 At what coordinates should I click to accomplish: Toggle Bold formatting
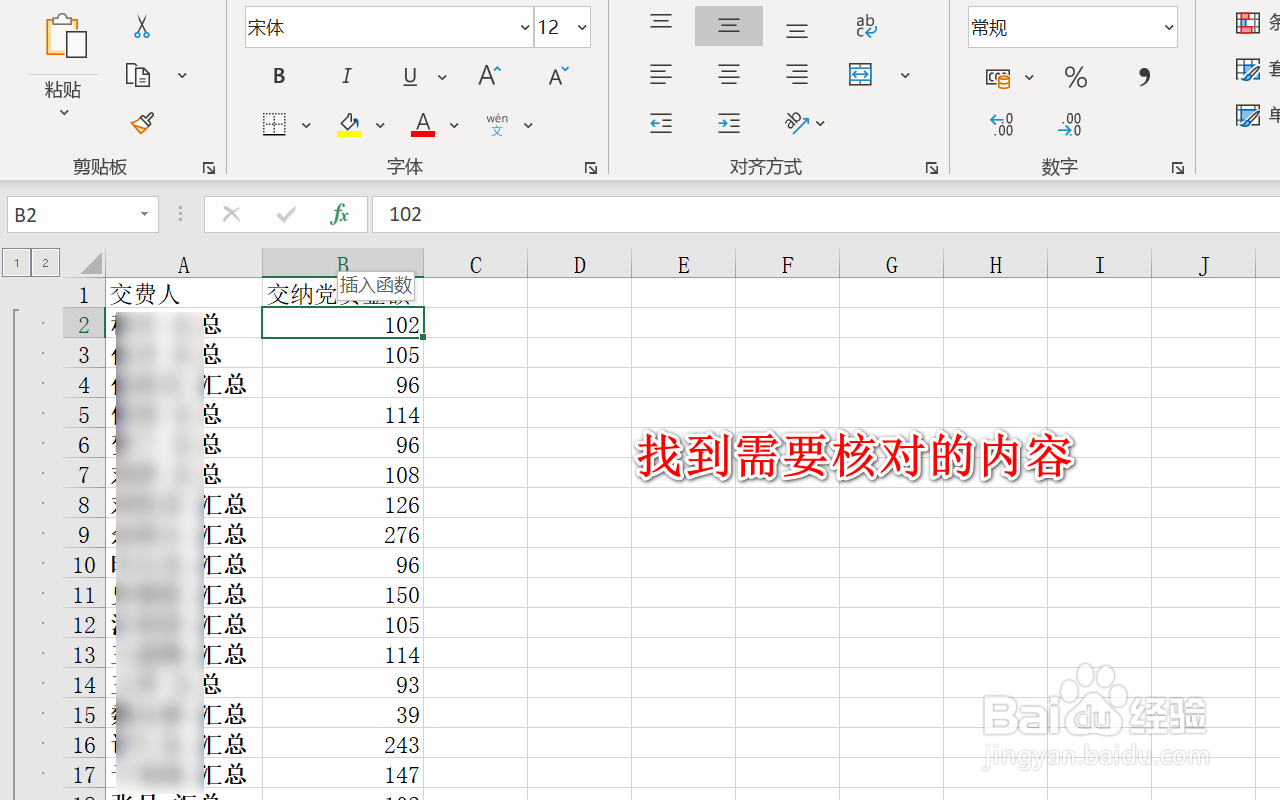click(278, 75)
